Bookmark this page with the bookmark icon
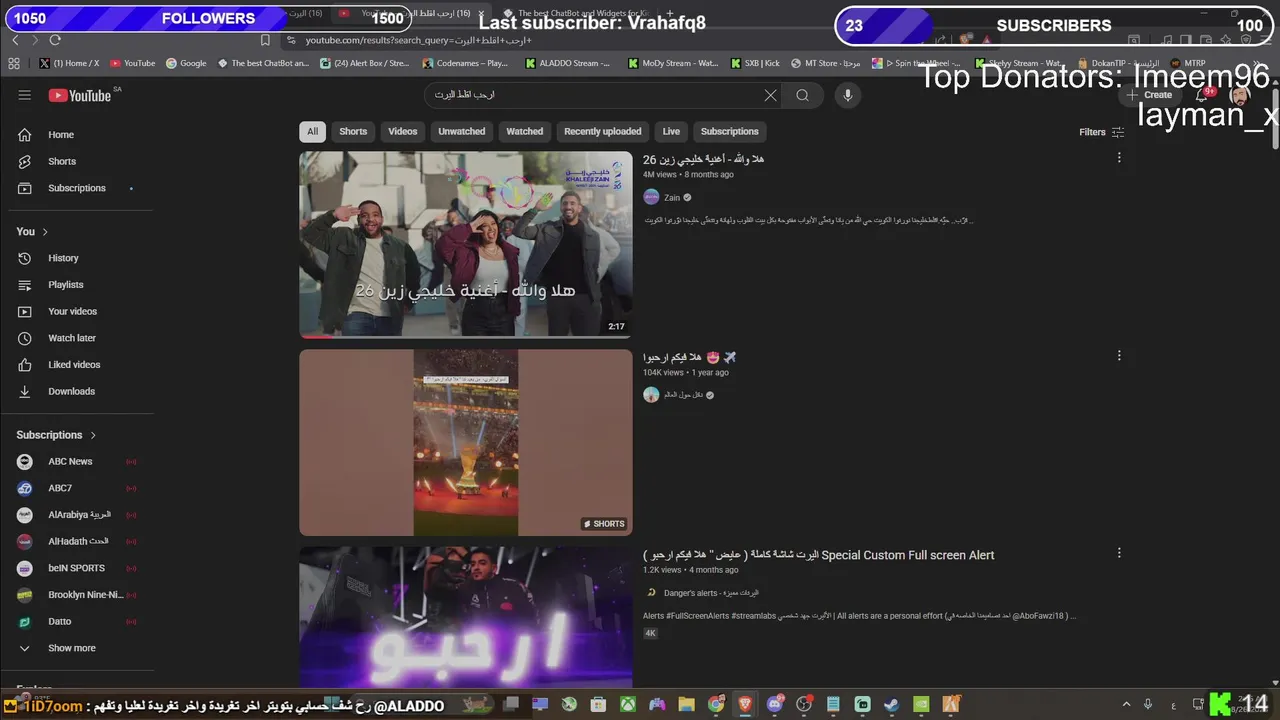The image size is (1280, 720). point(265,40)
